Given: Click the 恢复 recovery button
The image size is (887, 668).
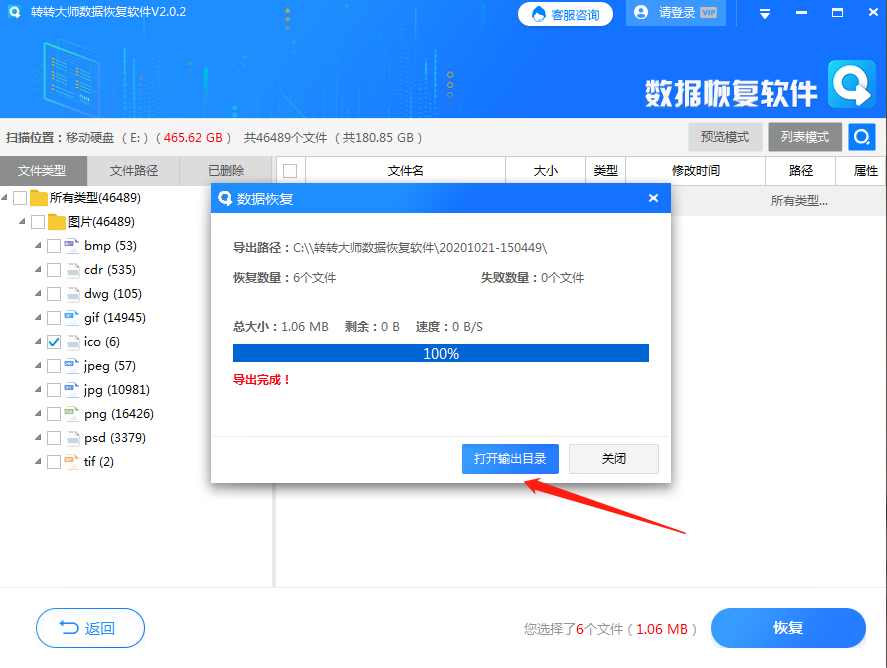Looking at the screenshot, I should pos(787,628).
